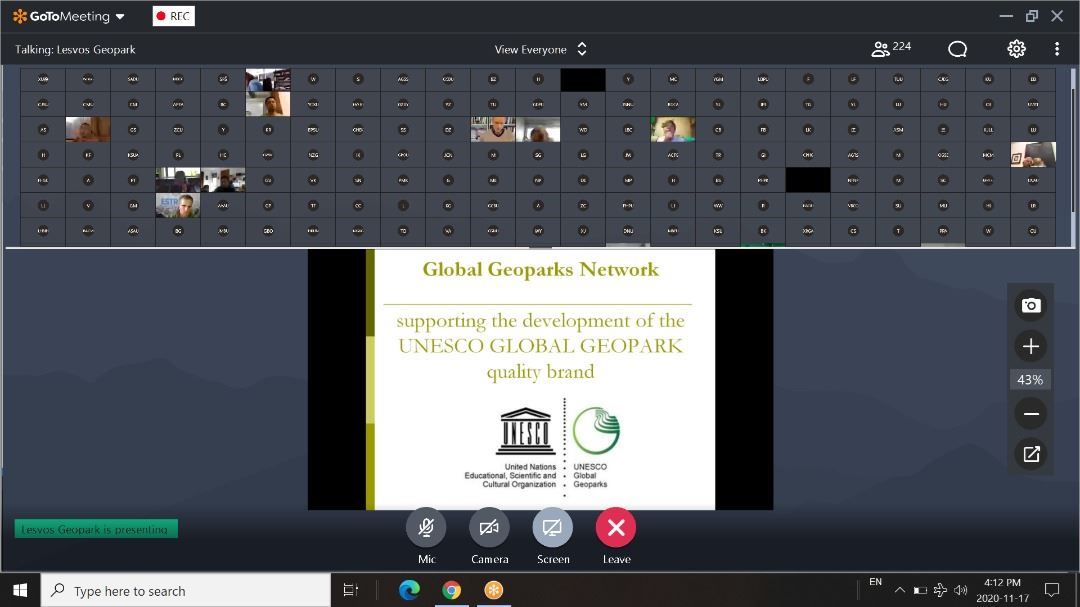Pop out the shared screen viewer

pos(1030,454)
